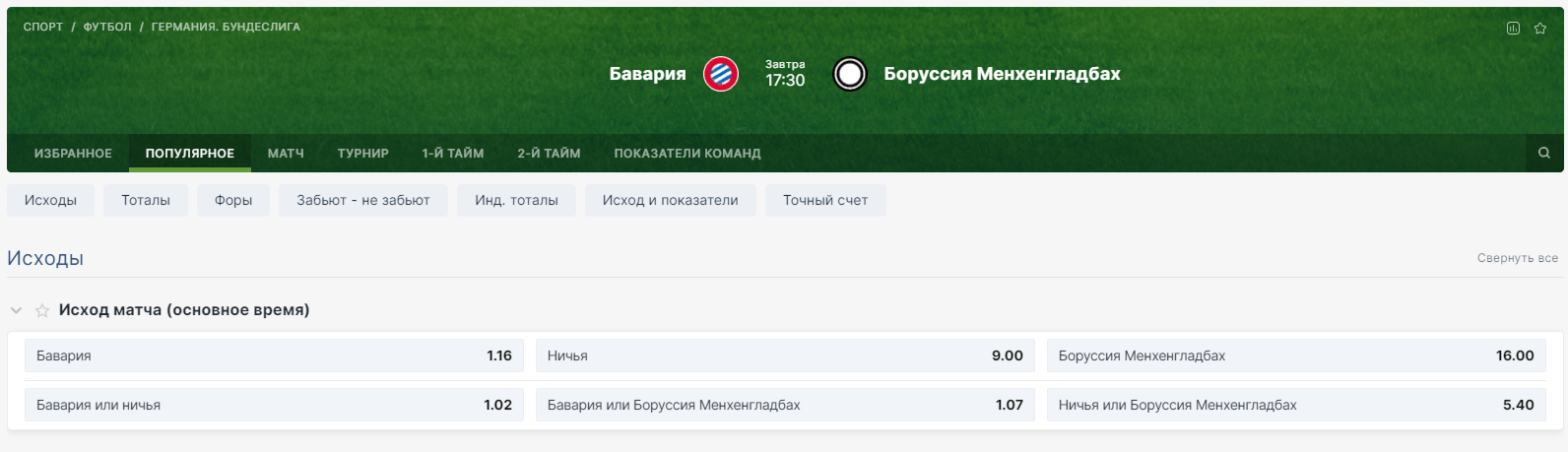Open match statistics icon in header

click(x=1514, y=29)
